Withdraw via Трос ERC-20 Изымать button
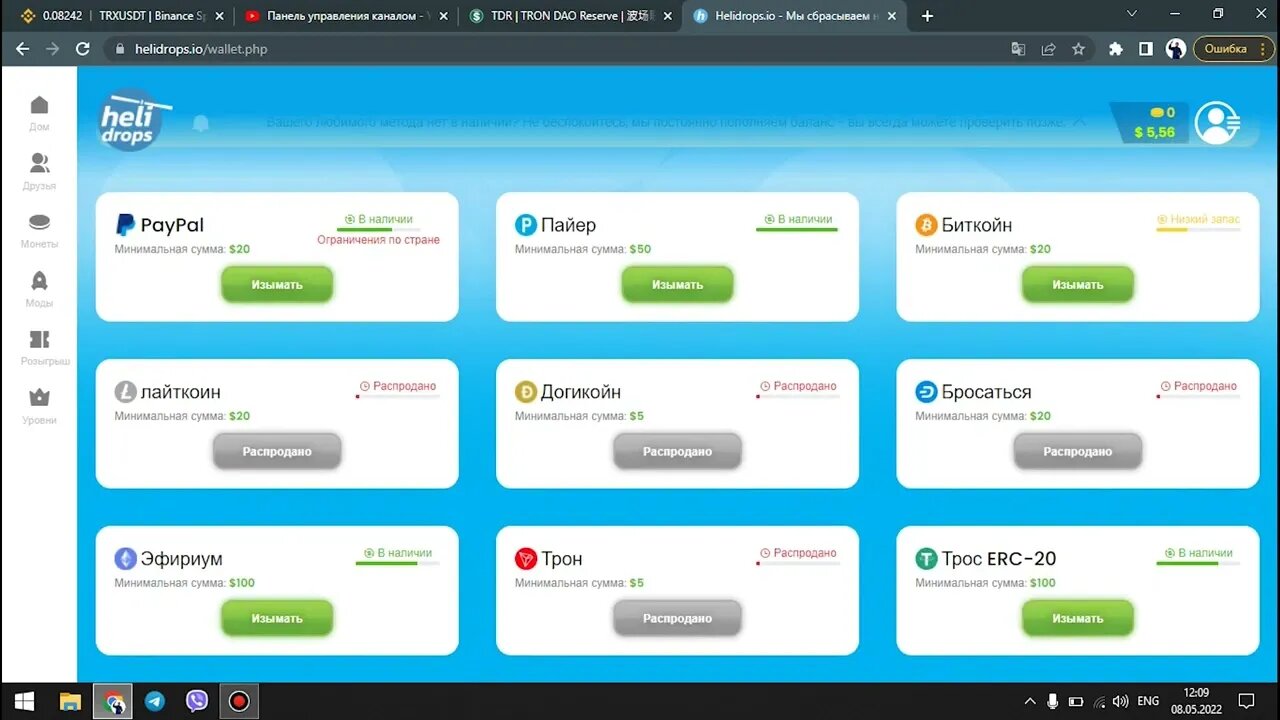1280x720 pixels. [1077, 619]
